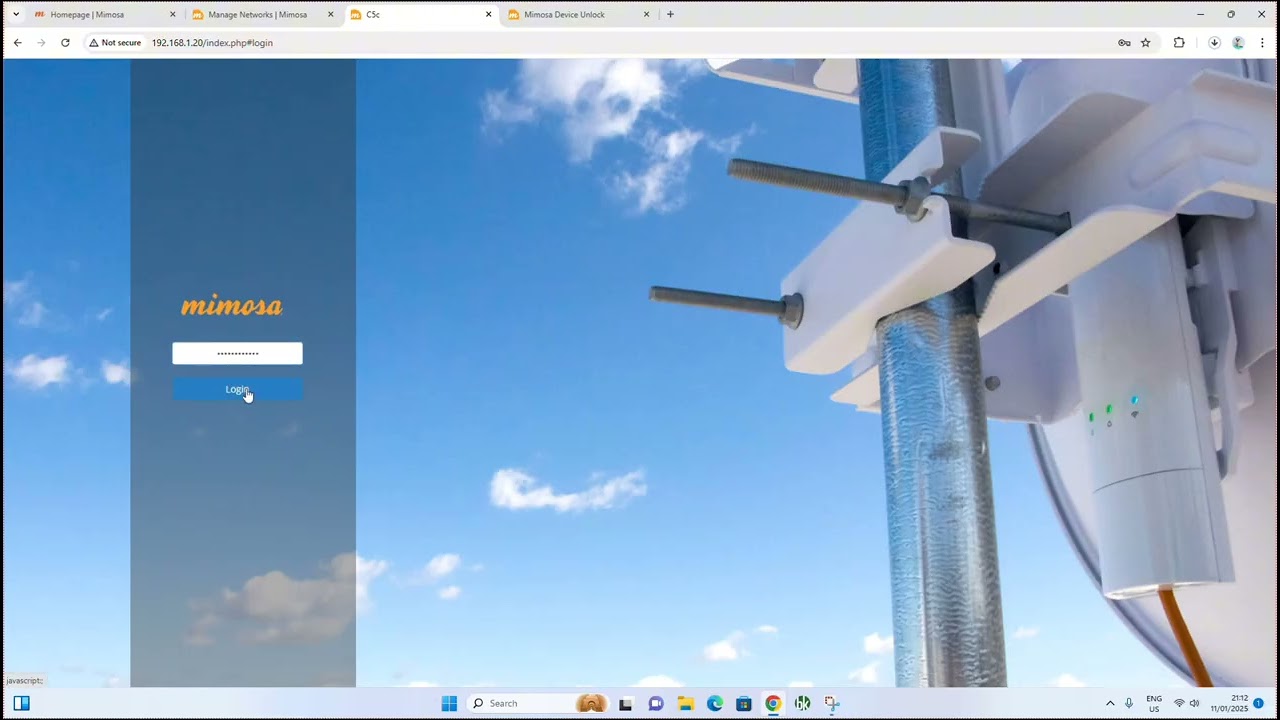Switch to Manage Networks | Mimosa tab

point(257,15)
